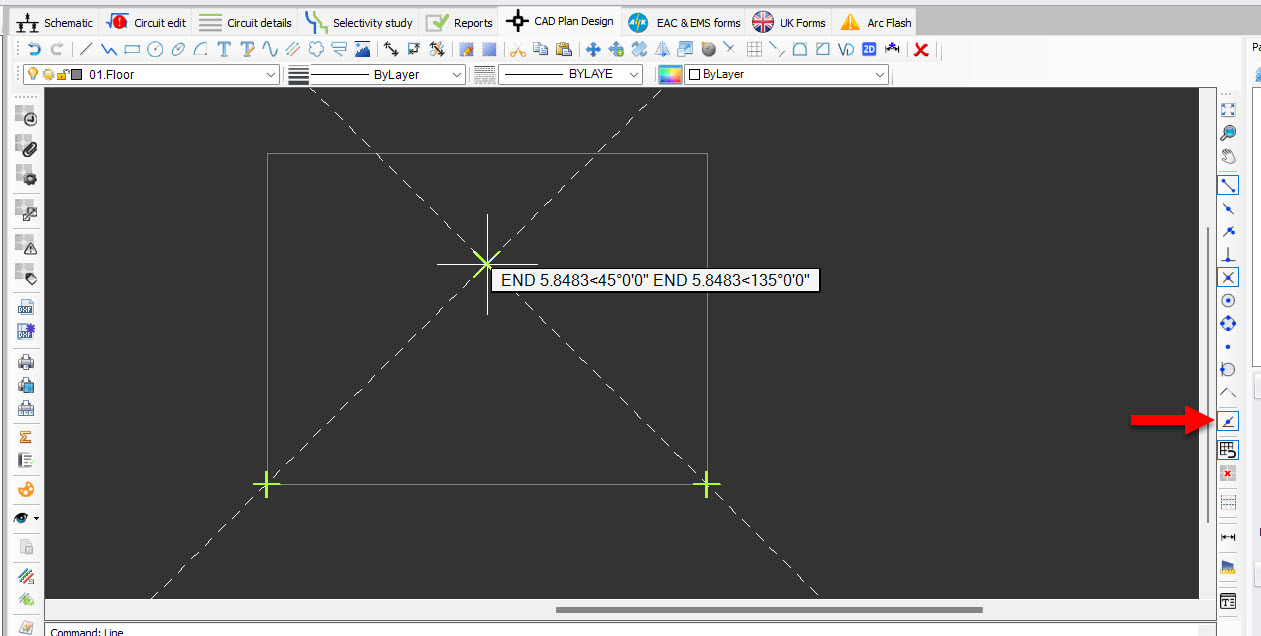Toggle Tangent object snap
The image size is (1261, 636).
pos(1229,369)
